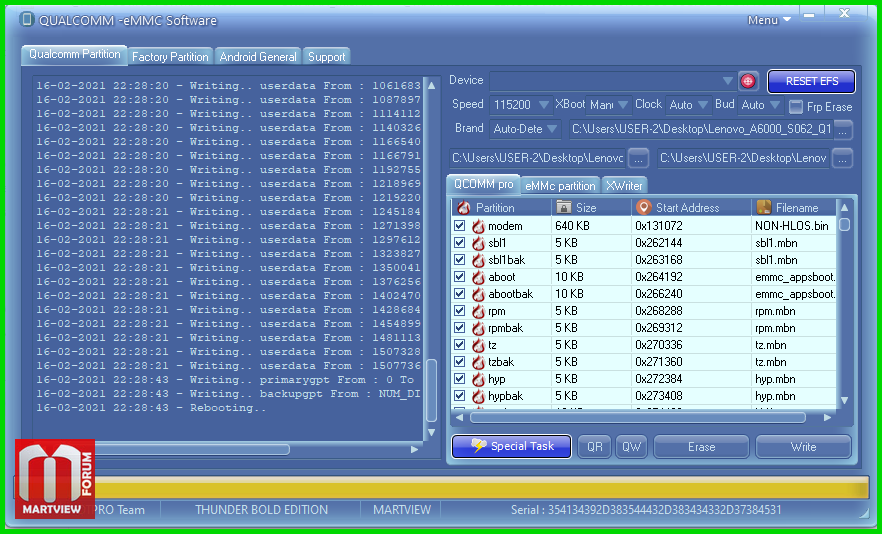The image size is (882, 534).
Task: Uncheck the tz partition checkbox
Action: point(460,344)
